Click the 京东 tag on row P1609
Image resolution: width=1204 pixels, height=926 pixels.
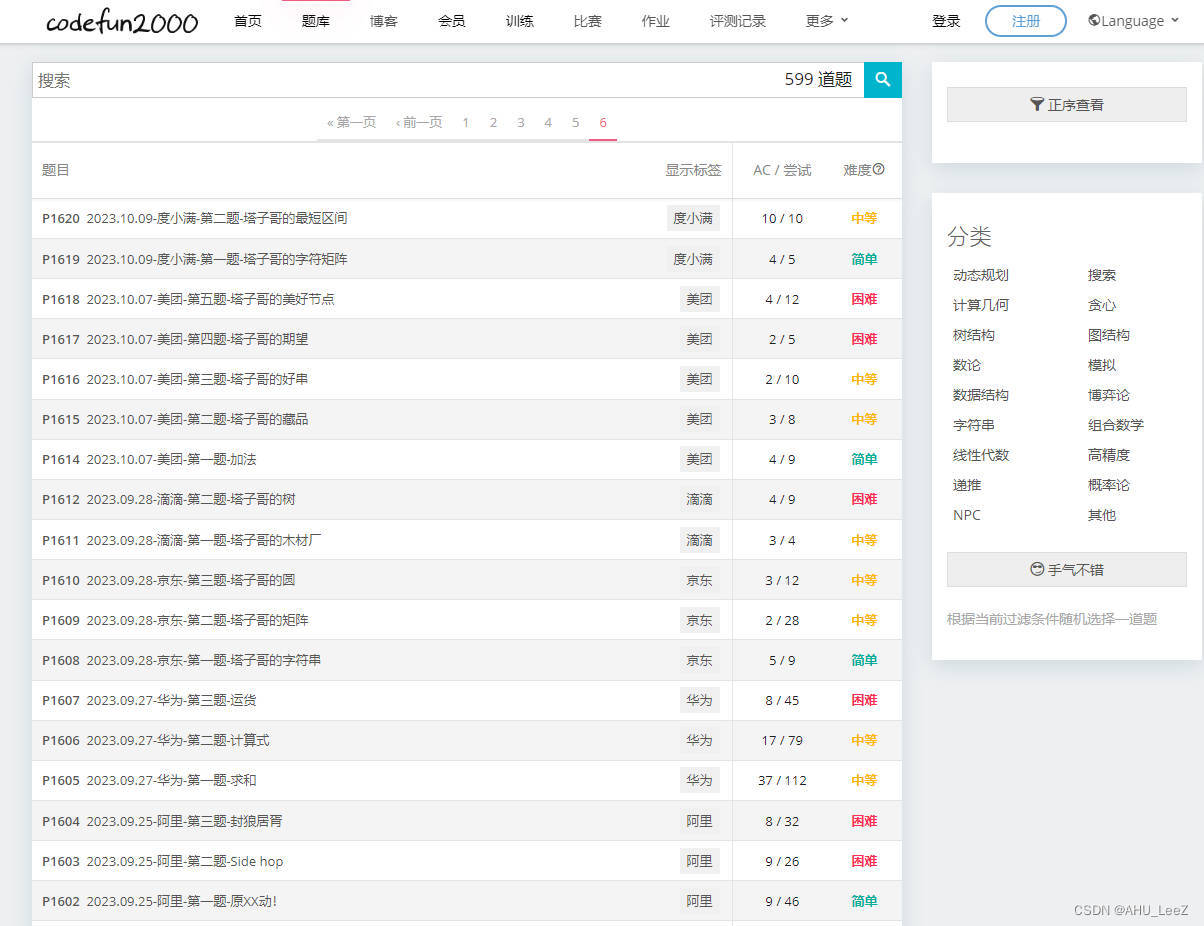[699, 620]
